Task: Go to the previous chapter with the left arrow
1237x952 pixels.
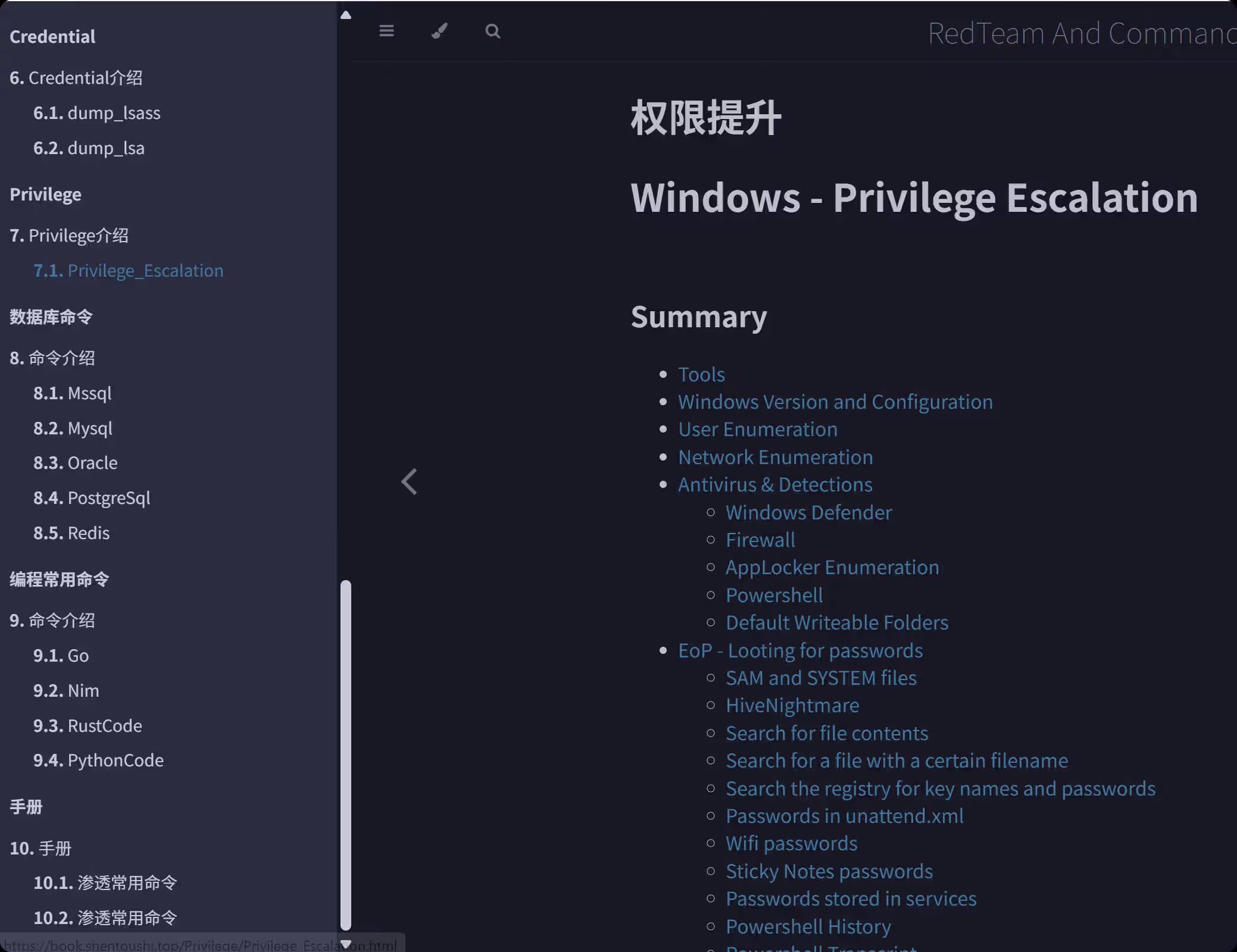Action: 409,481
